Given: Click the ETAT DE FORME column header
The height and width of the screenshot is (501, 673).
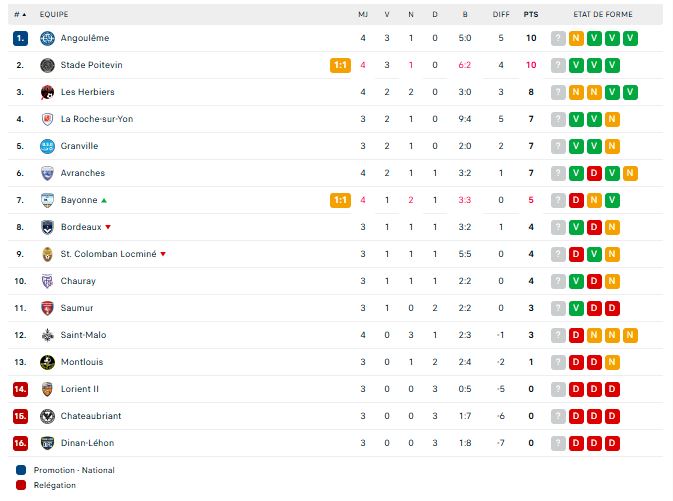Looking at the screenshot, I should pos(603,15).
